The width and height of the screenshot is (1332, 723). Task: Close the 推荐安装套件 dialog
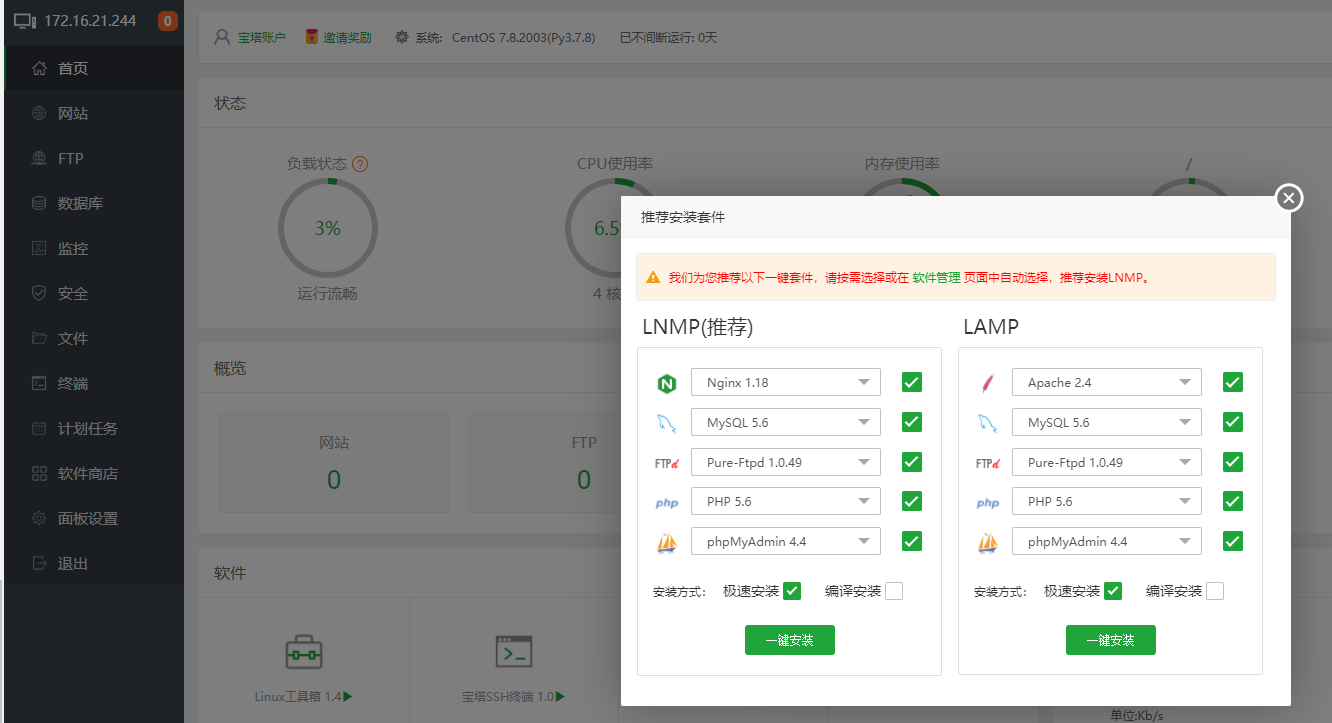[1289, 198]
